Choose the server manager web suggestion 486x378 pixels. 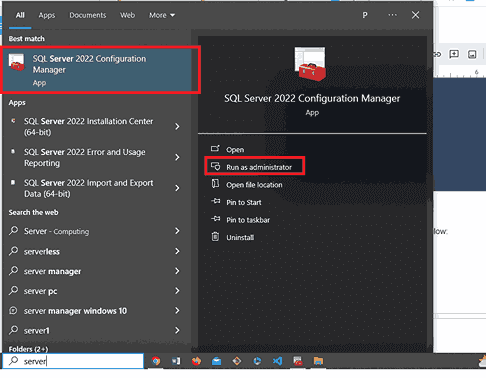(x=52, y=271)
